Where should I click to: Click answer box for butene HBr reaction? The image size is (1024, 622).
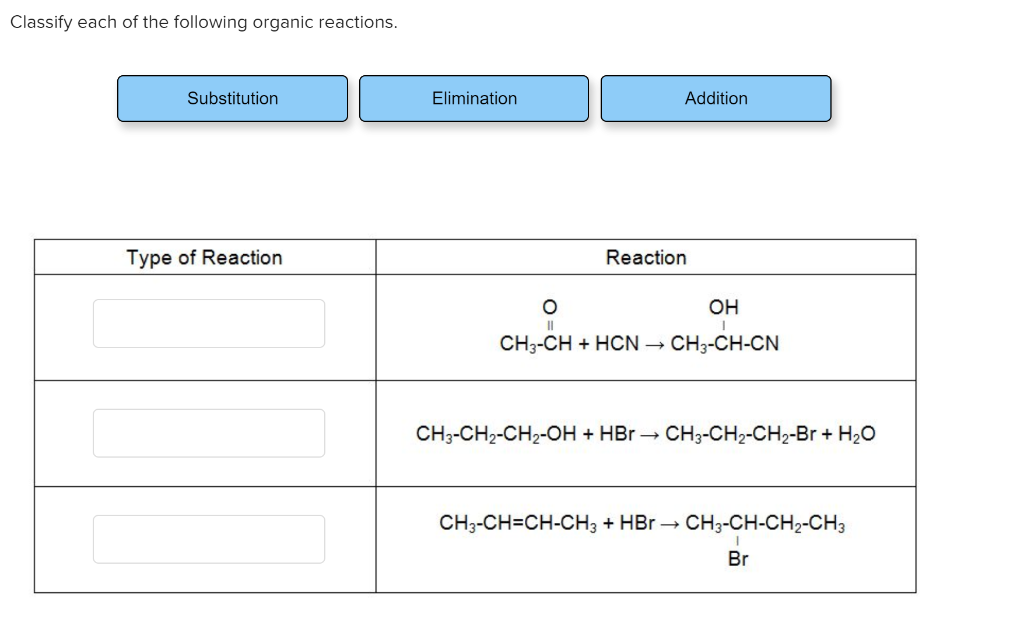pos(209,539)
